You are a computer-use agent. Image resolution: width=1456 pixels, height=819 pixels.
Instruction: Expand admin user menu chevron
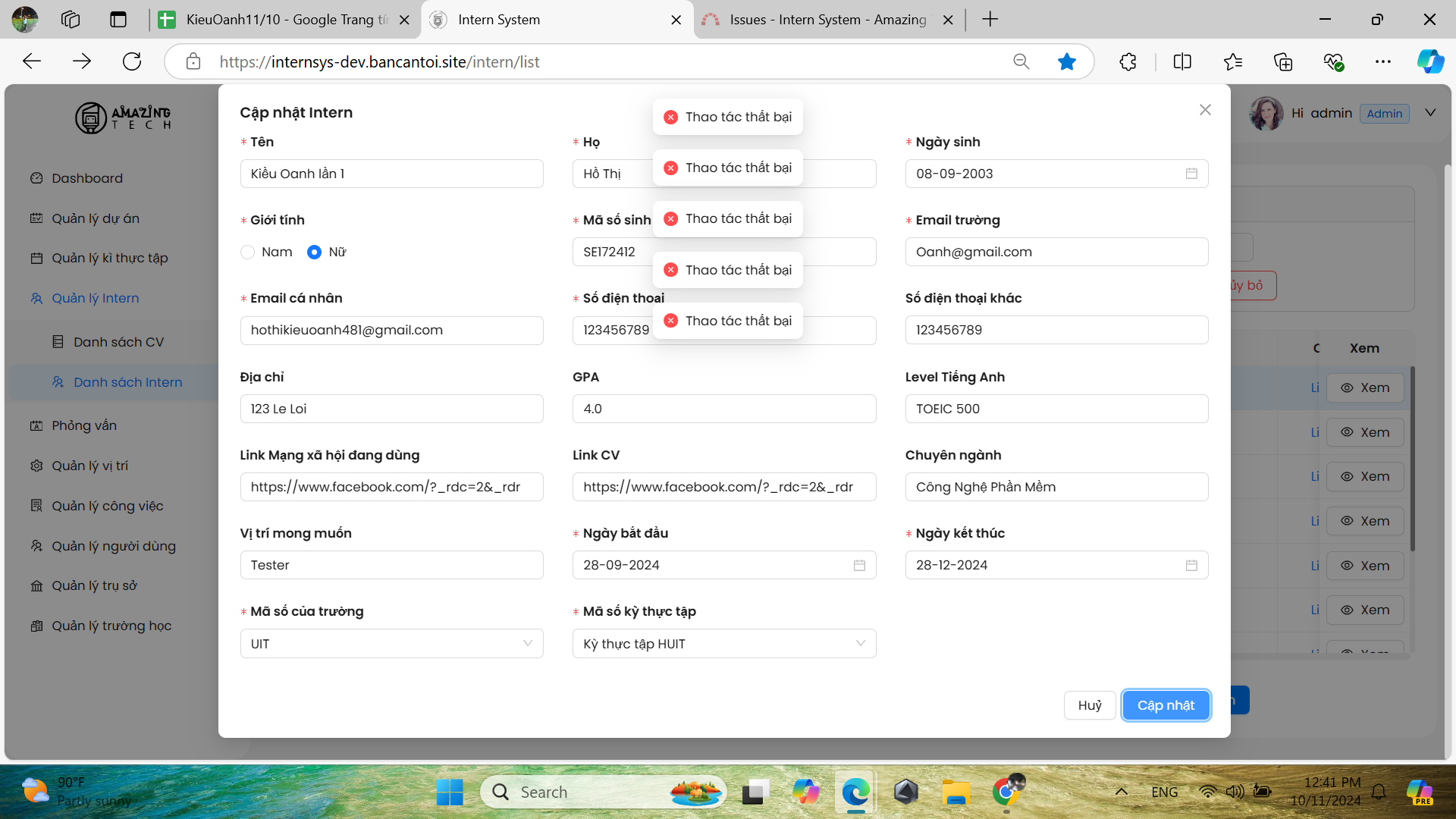(x=1430, y=113)
